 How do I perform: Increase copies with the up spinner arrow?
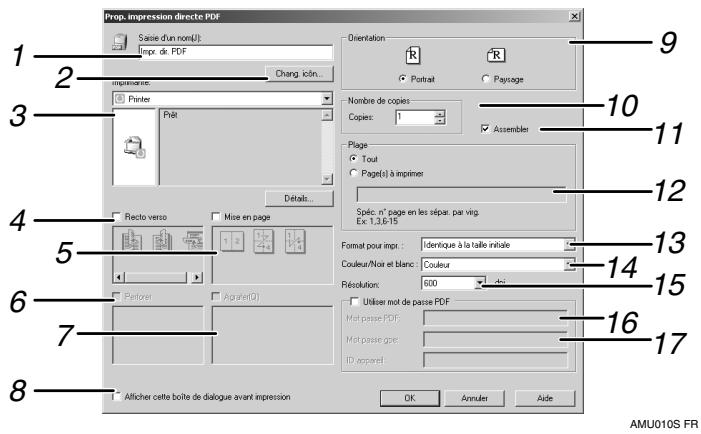click(x=440, y=114)
